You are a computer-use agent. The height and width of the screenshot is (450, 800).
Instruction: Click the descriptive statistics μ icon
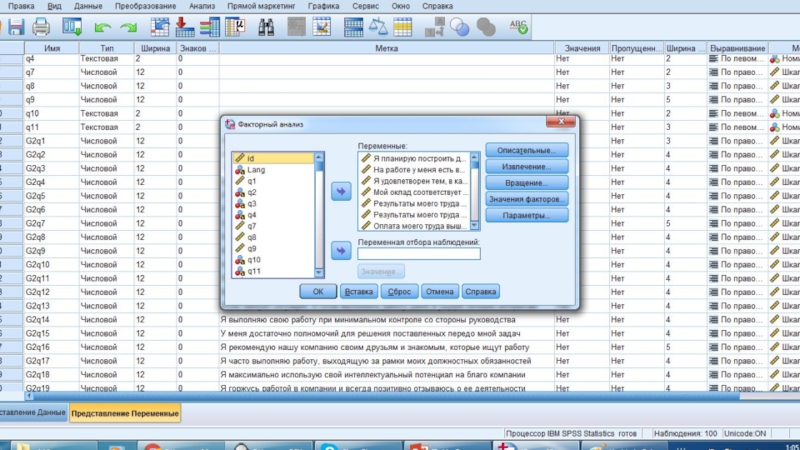click(235, 27)
